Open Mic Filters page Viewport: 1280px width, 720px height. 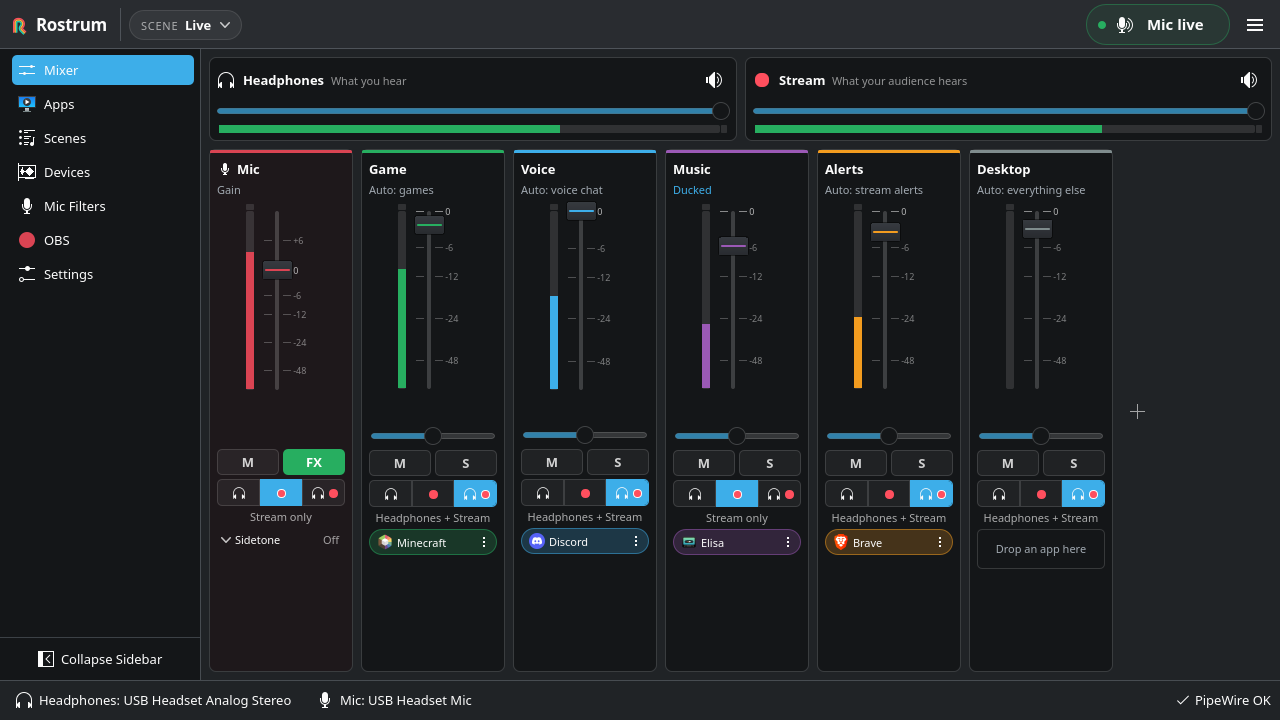[103, 206]
